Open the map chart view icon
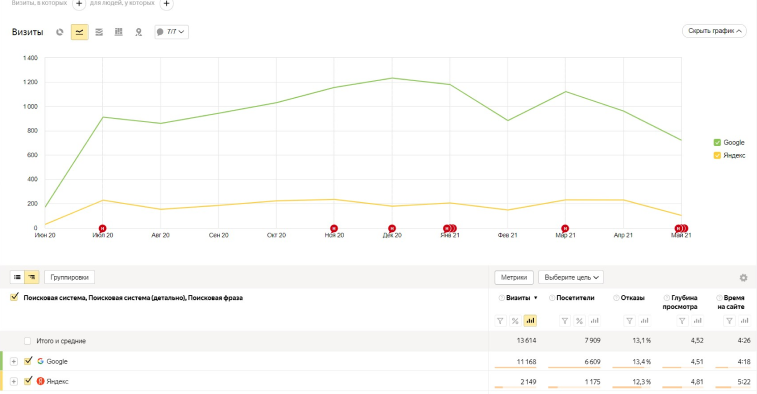Screen dimensions: 757x394 click(139, 32)
